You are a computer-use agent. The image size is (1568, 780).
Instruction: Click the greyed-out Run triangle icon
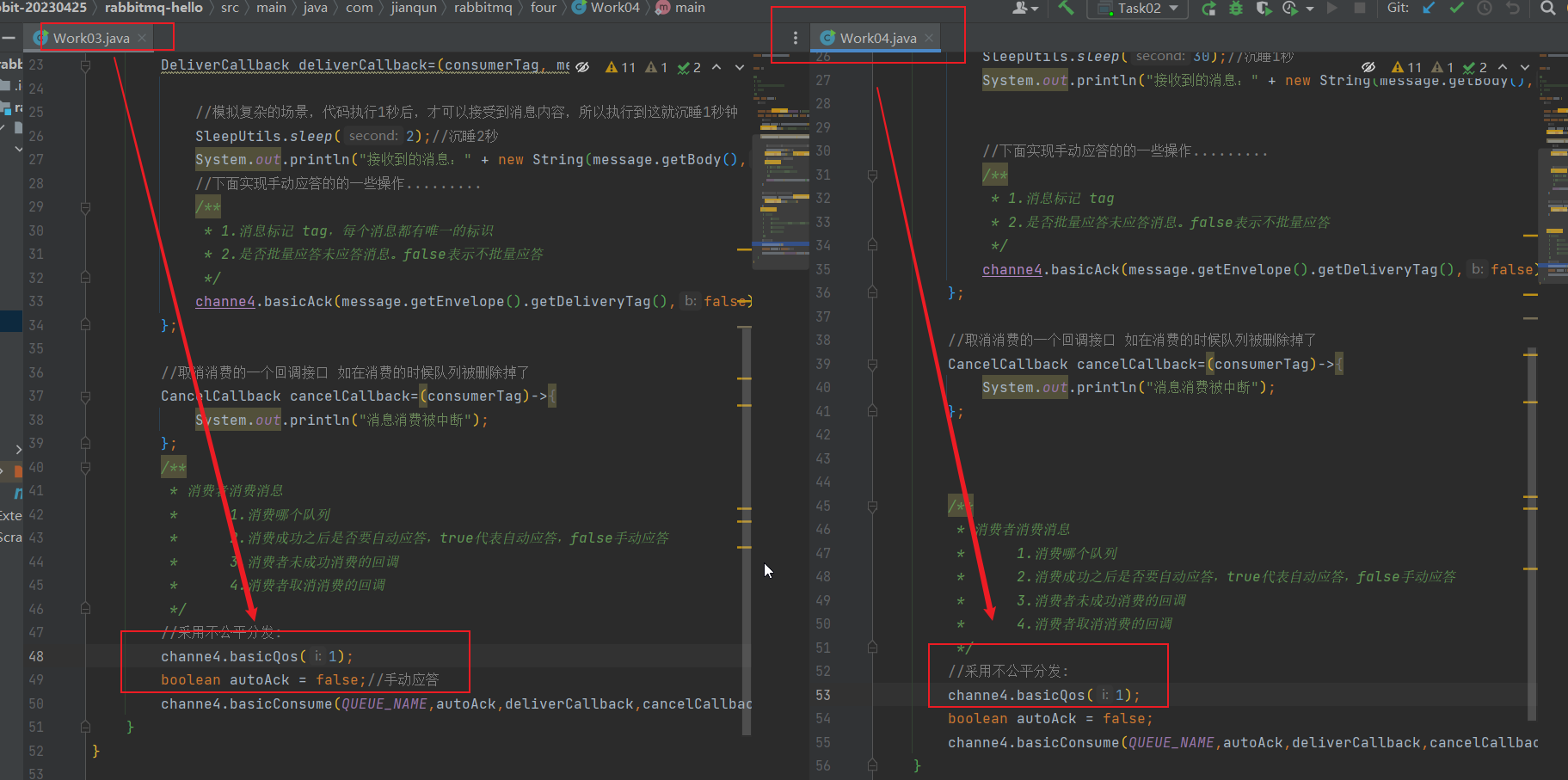[1332, 8]
